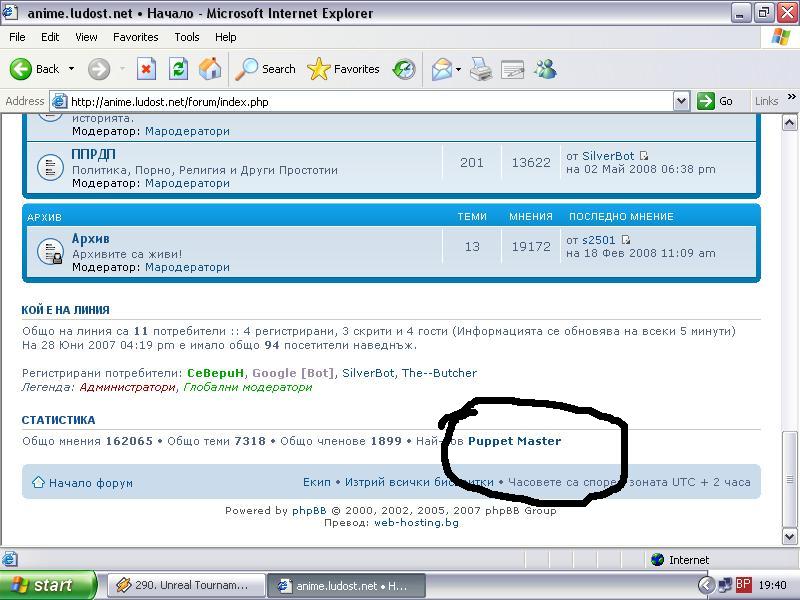The width and height of the screenshot is (800, 600).
Task: Go to the Home page icon
Action: pyautogui.click(x=210, y=69)
